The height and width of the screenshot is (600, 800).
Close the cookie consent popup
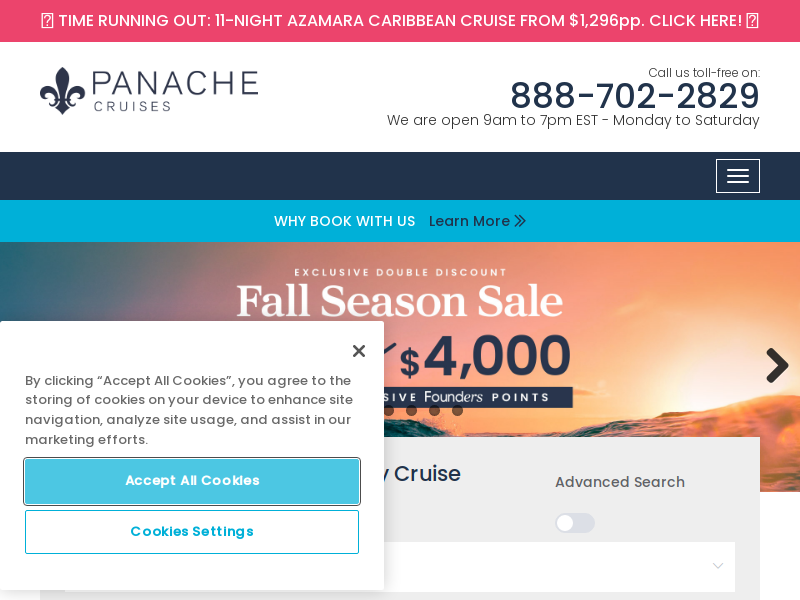359,351
